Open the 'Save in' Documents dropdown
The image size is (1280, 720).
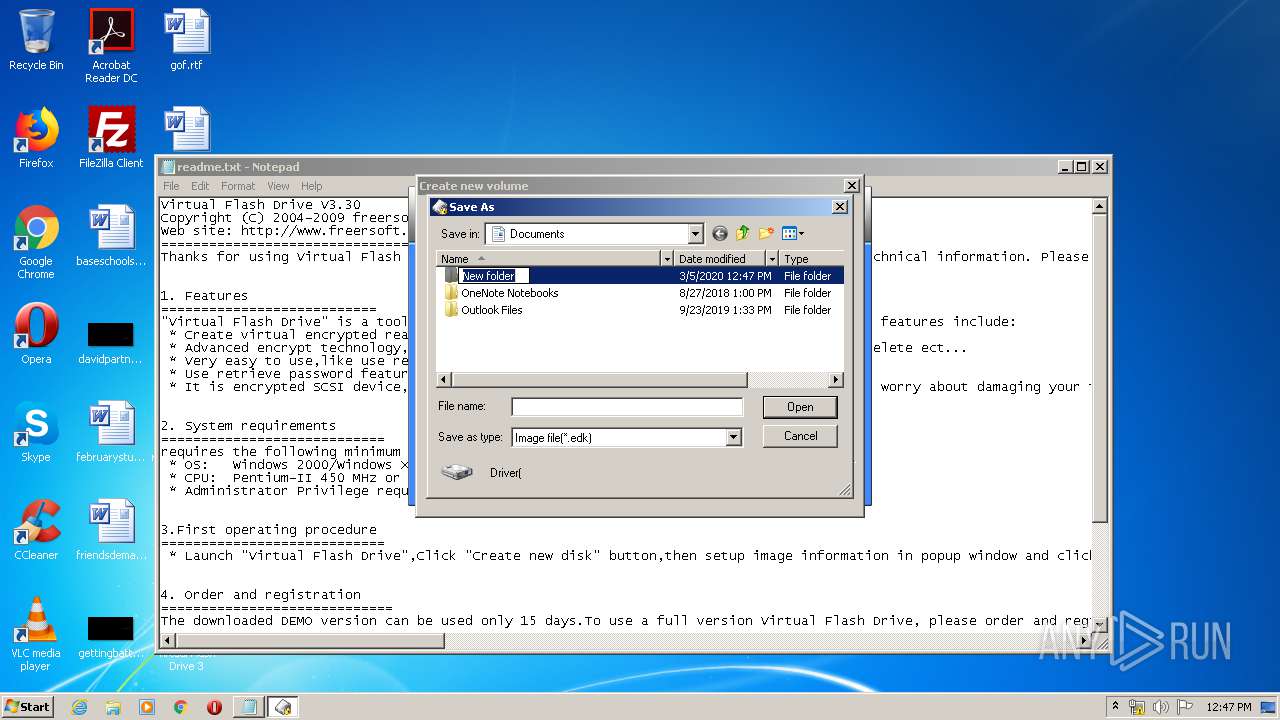pos(696,234)
